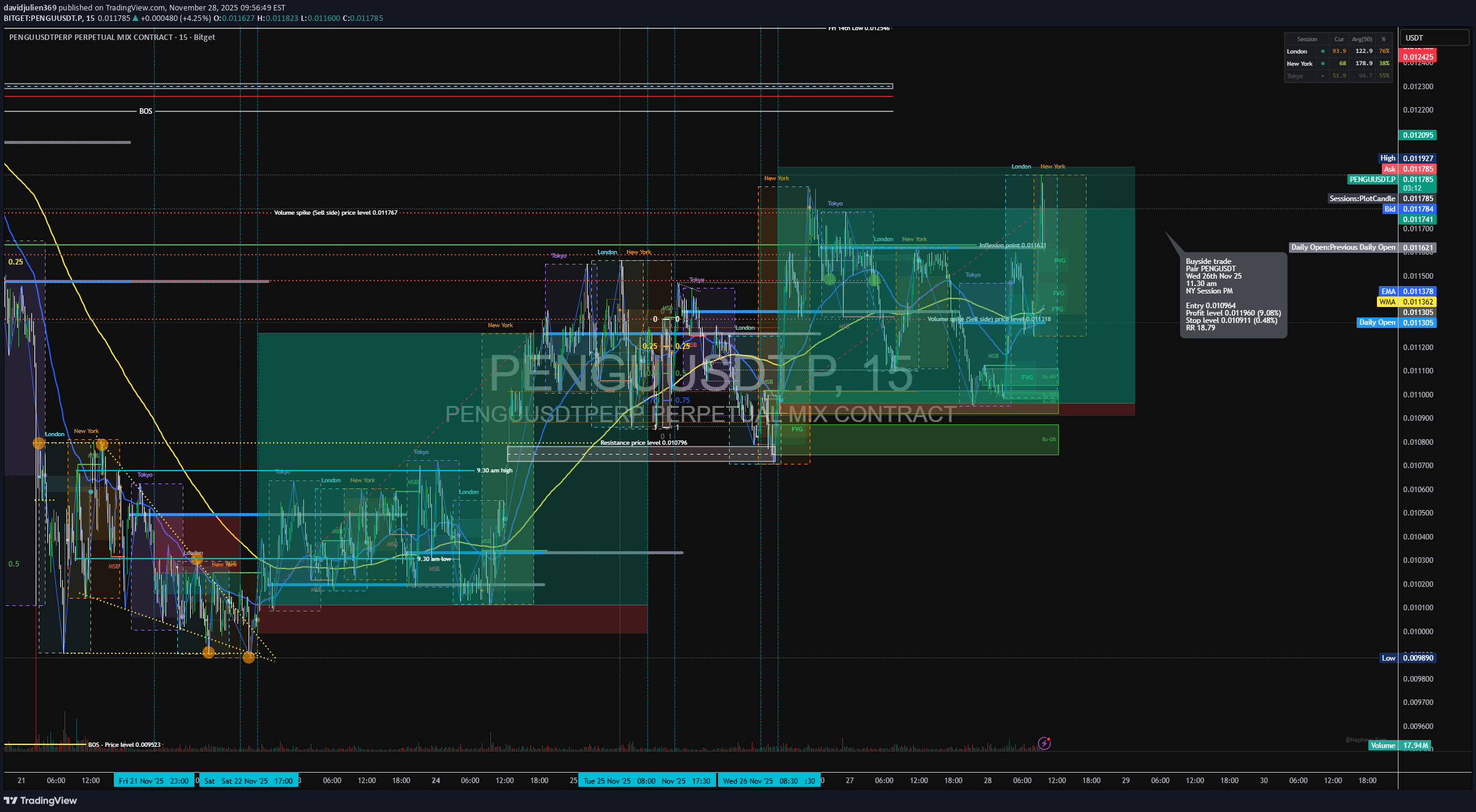Screen dimensions: 1476x812
Task: Click the yellow WMA price label
Action: pyautogui.click(x=1387, y=302)
